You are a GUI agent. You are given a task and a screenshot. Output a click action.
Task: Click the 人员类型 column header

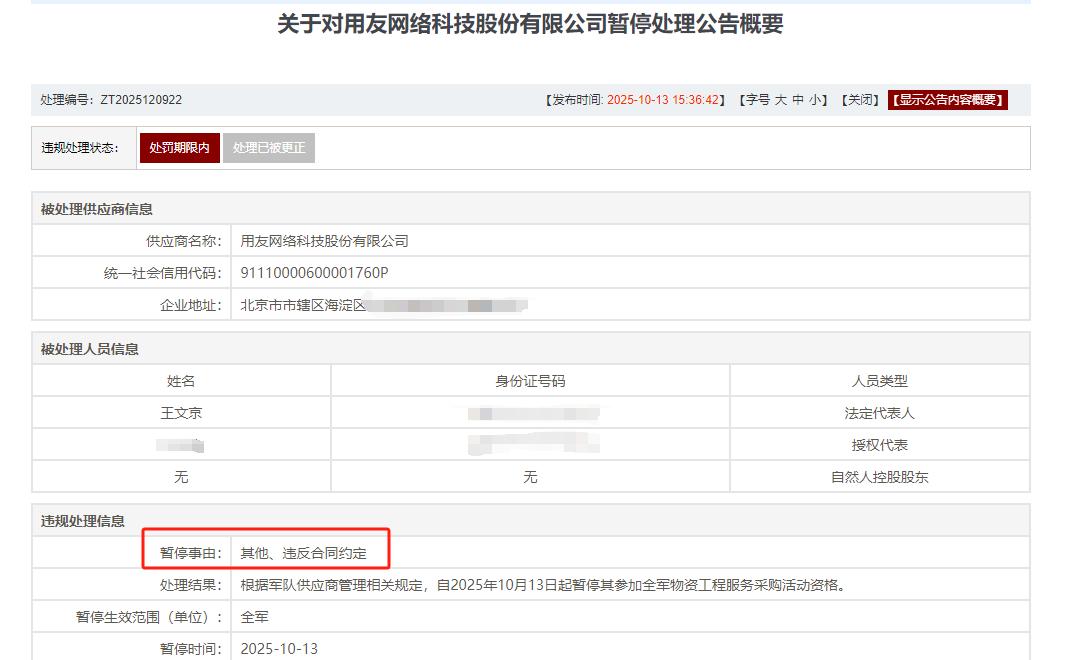880,381
